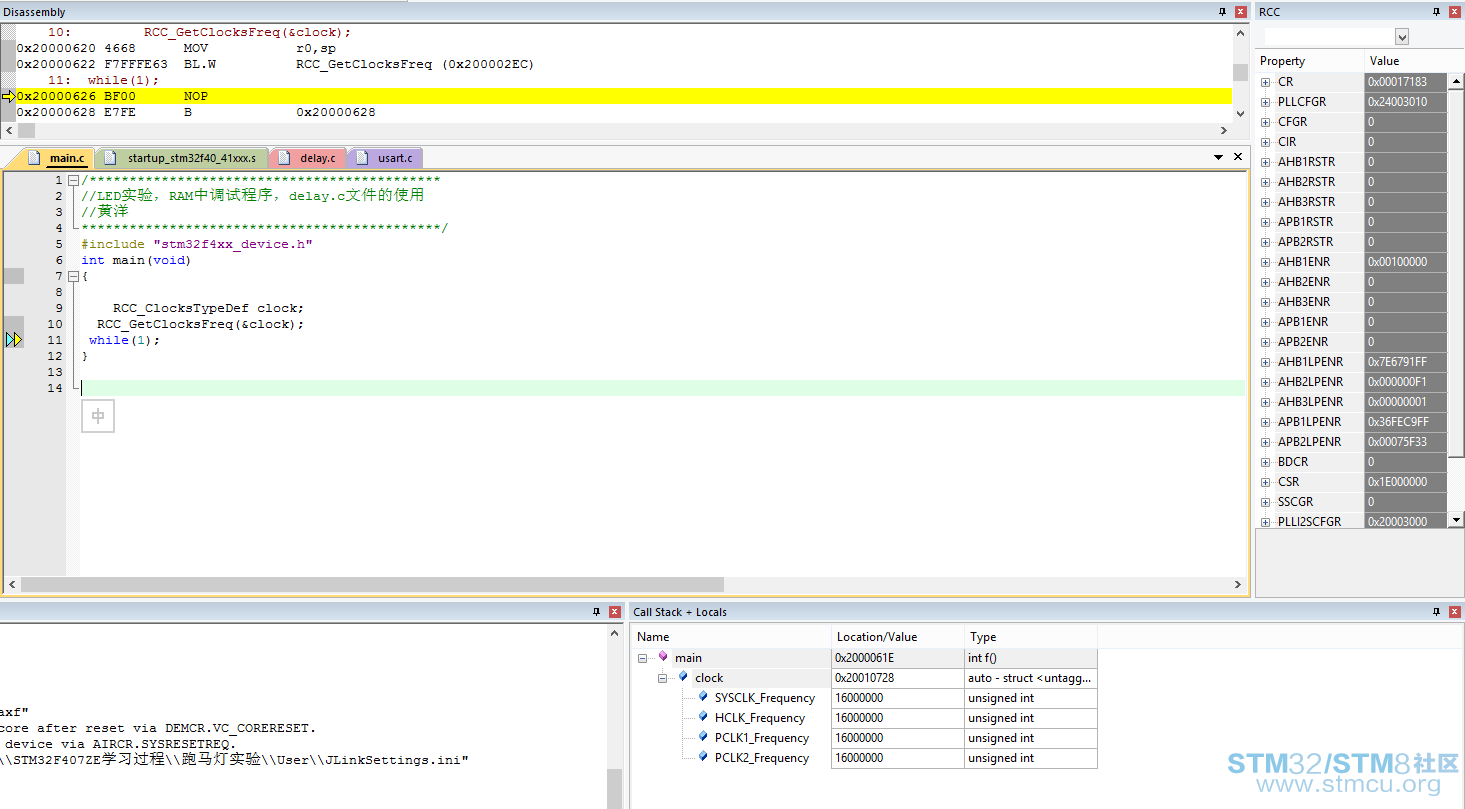The width and height of the screenshot is (1465, 809).
Task: Select the CSR value 0x1E000000
Action: tap(1405, 482)
